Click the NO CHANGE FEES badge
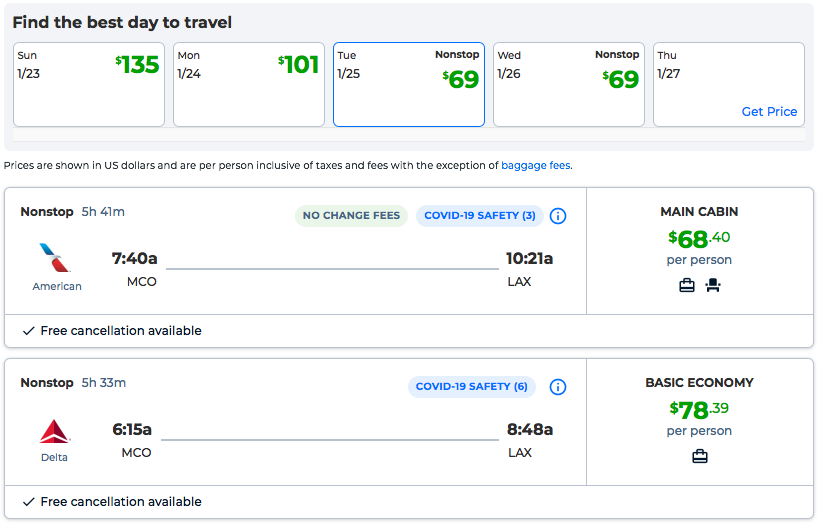 (351, 216)
